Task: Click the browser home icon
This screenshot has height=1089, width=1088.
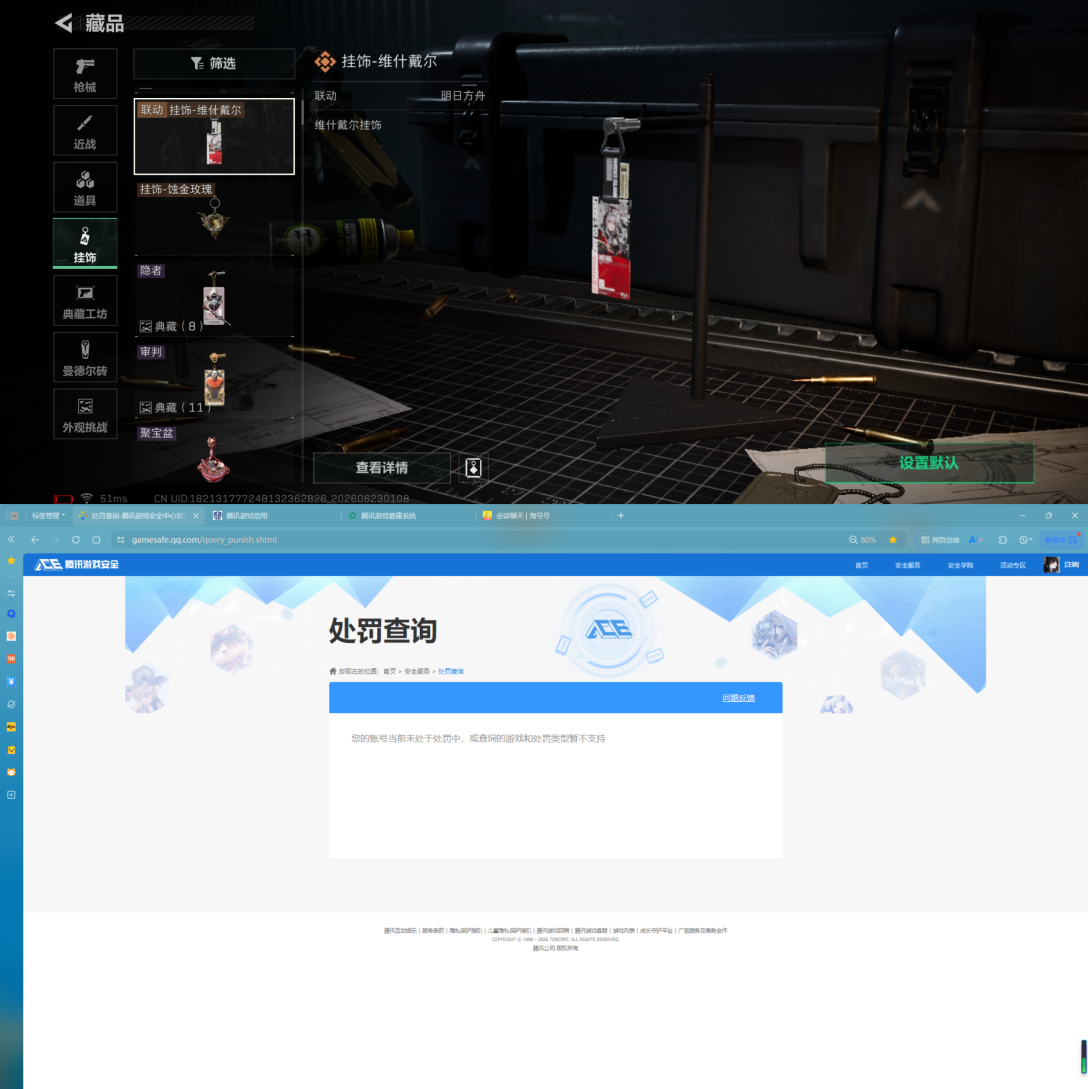Action: pyautogui.click(x=97, y=540)
